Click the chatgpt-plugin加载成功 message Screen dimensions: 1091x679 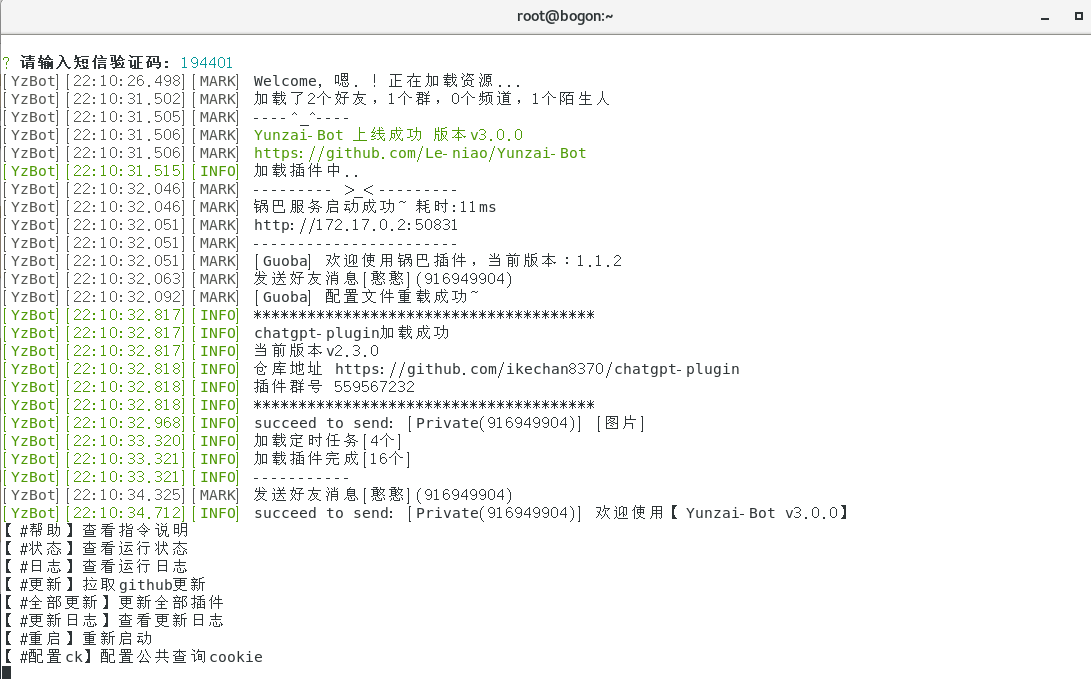(351, 333)
